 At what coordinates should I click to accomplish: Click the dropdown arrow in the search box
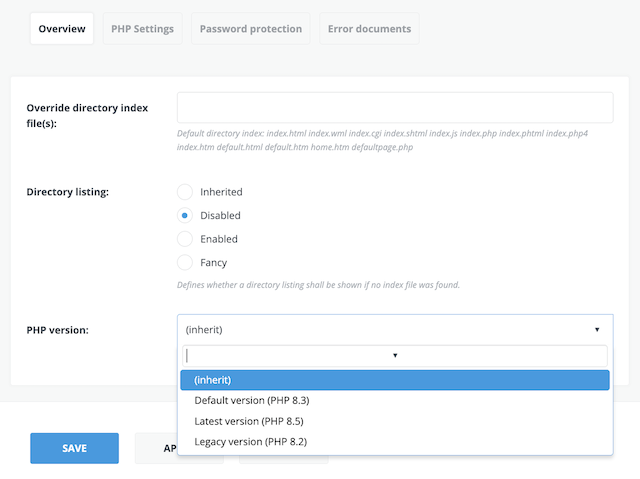(x=395, y=355)
